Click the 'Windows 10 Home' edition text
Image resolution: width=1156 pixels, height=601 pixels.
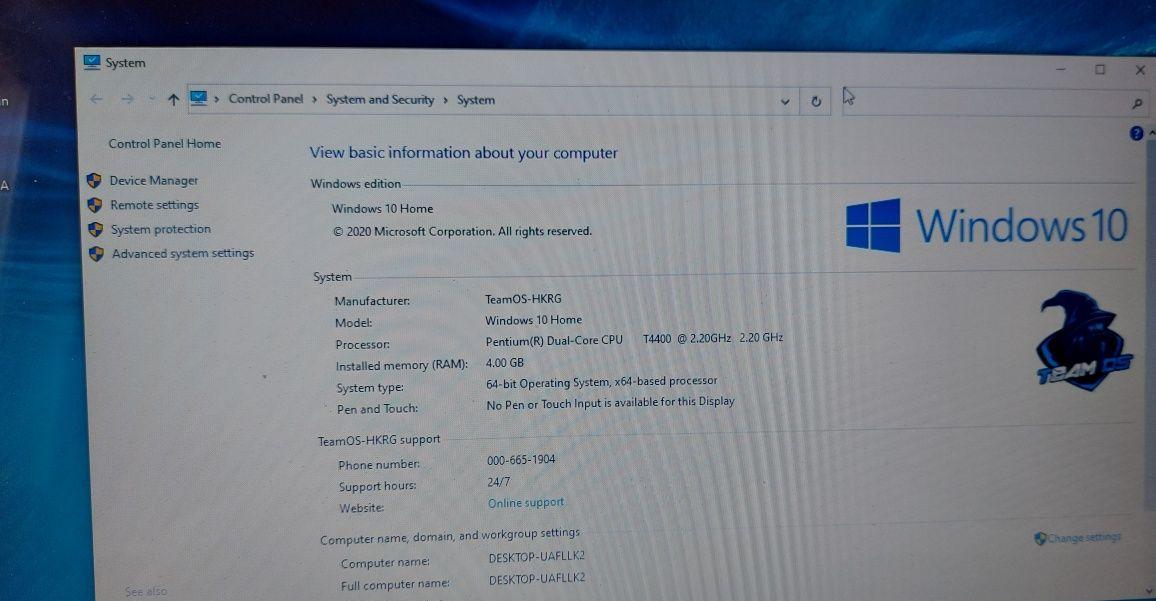pos(382,209)
